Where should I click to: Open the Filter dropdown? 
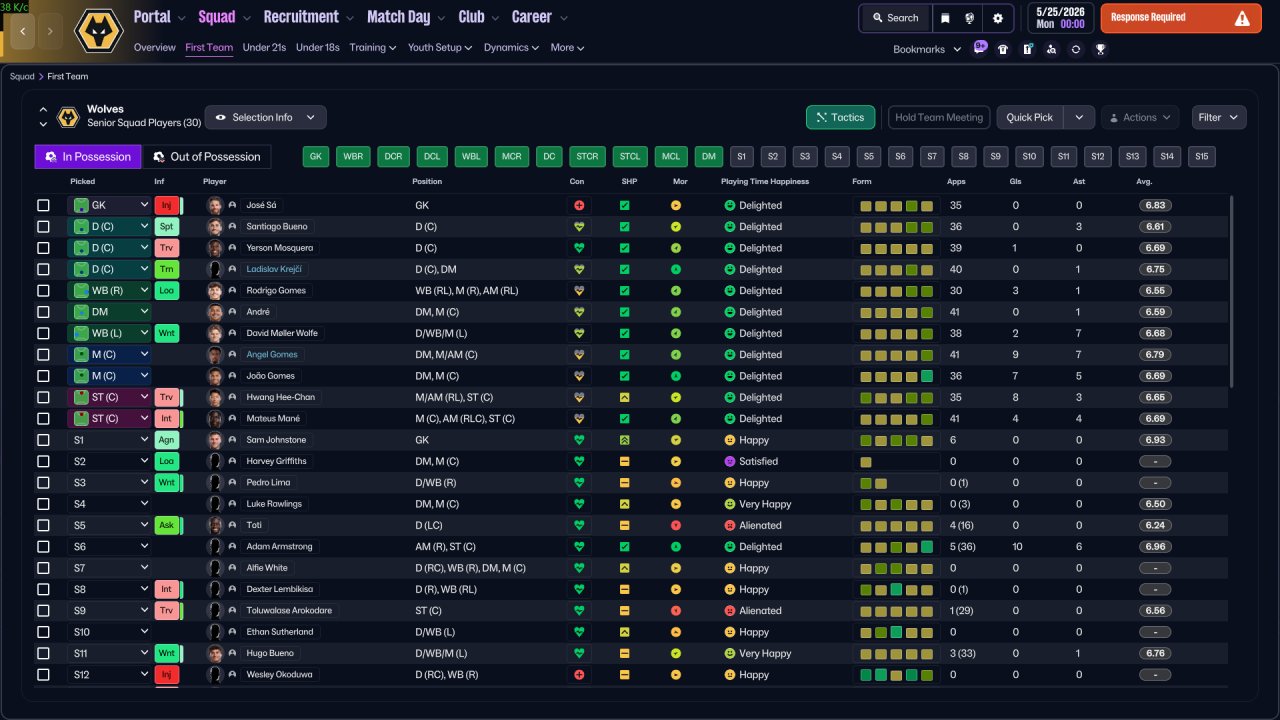(1219, 117)
